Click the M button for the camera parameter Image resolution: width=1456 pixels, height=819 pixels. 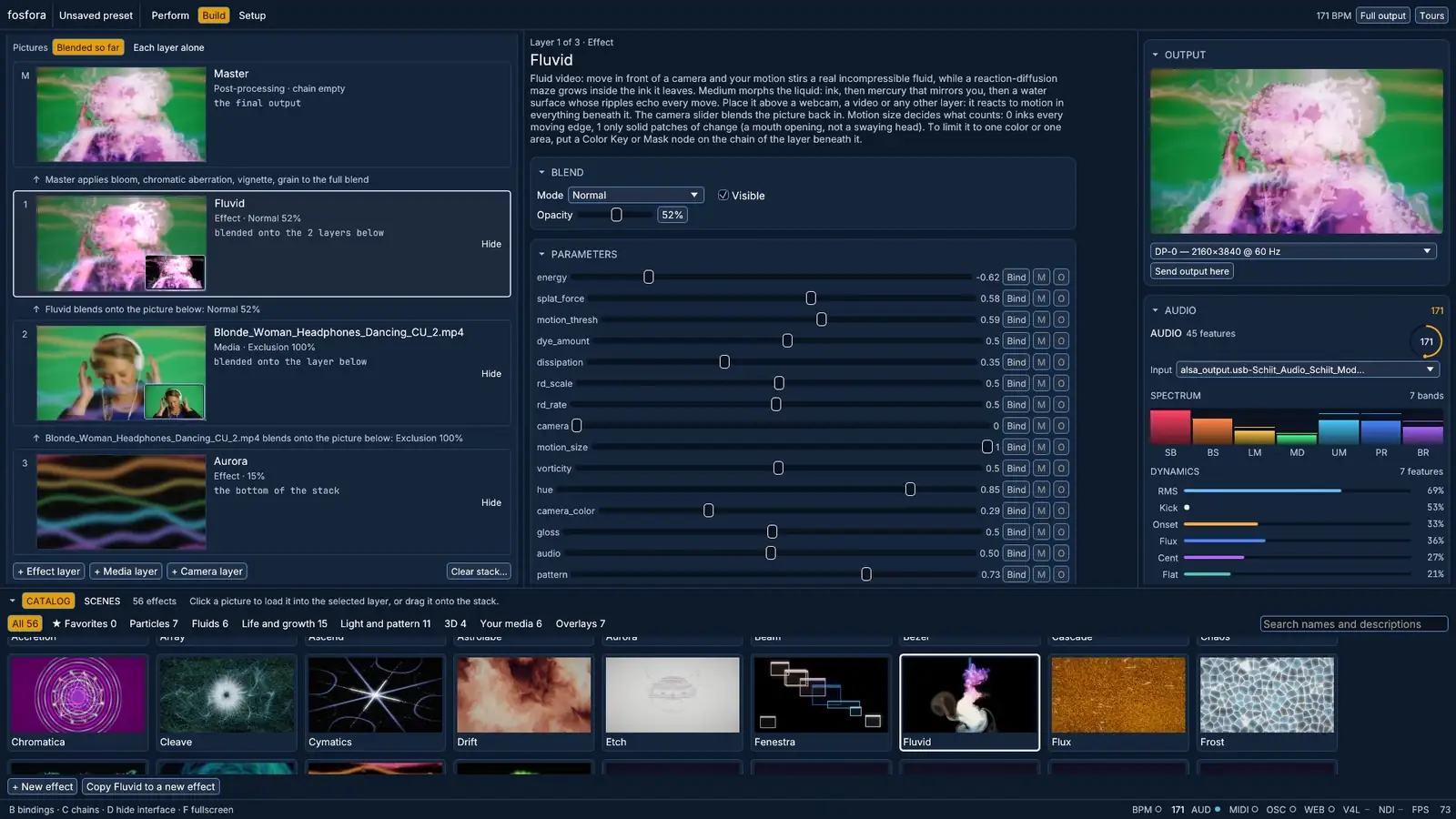coord(1041,426)
